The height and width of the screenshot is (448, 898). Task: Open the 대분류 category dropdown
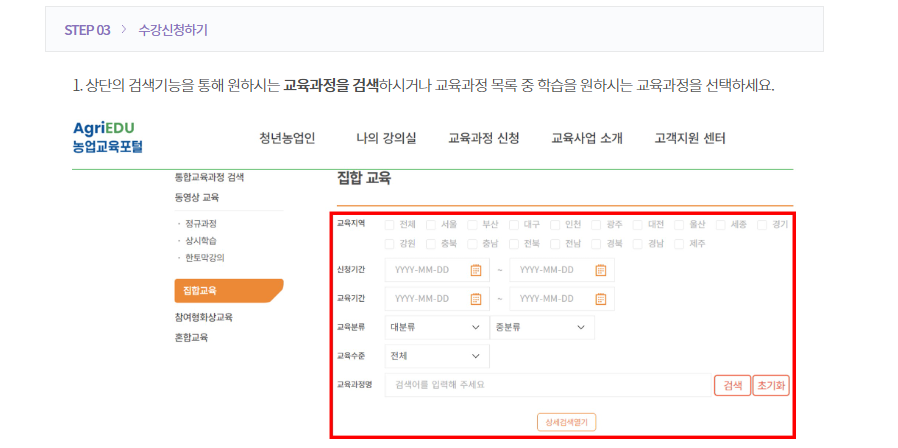pyautogui.click(x=437, y=327)
